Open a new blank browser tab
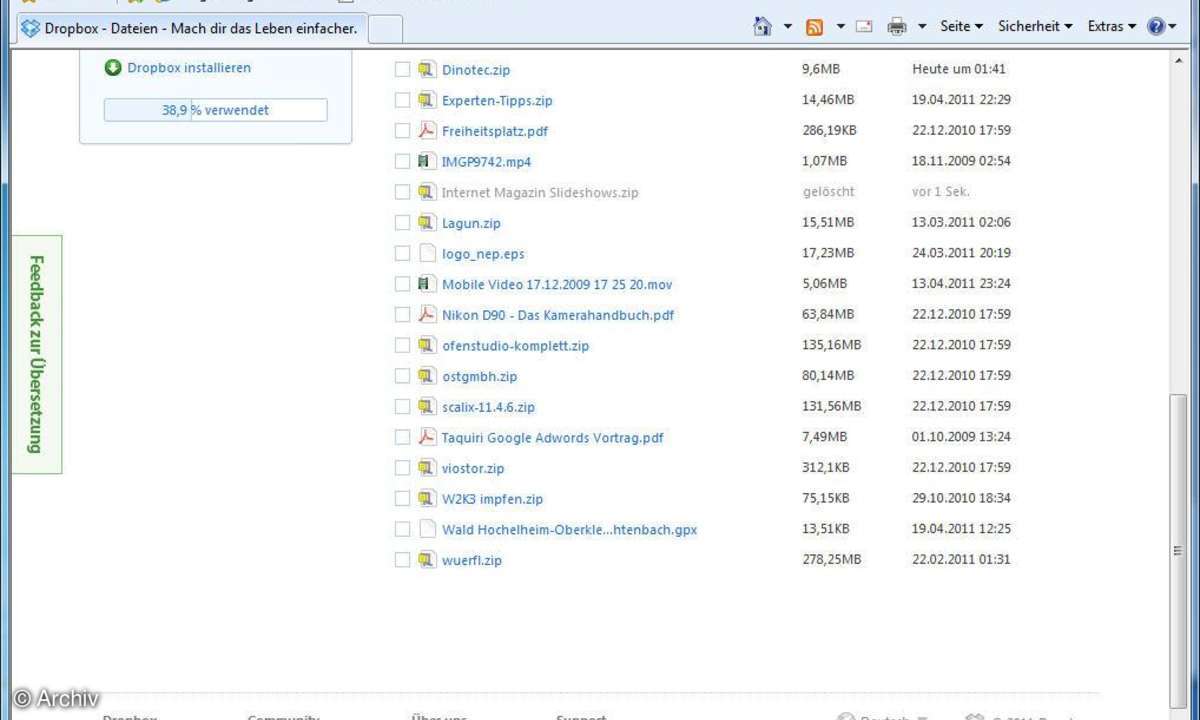 385,29
